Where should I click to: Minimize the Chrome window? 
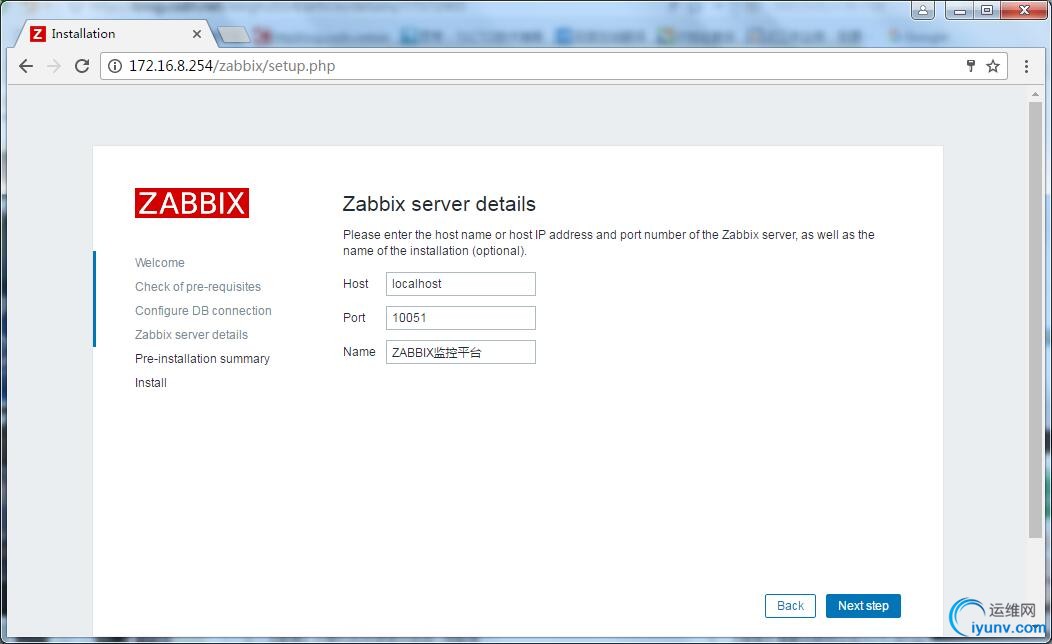pos(959,10)
